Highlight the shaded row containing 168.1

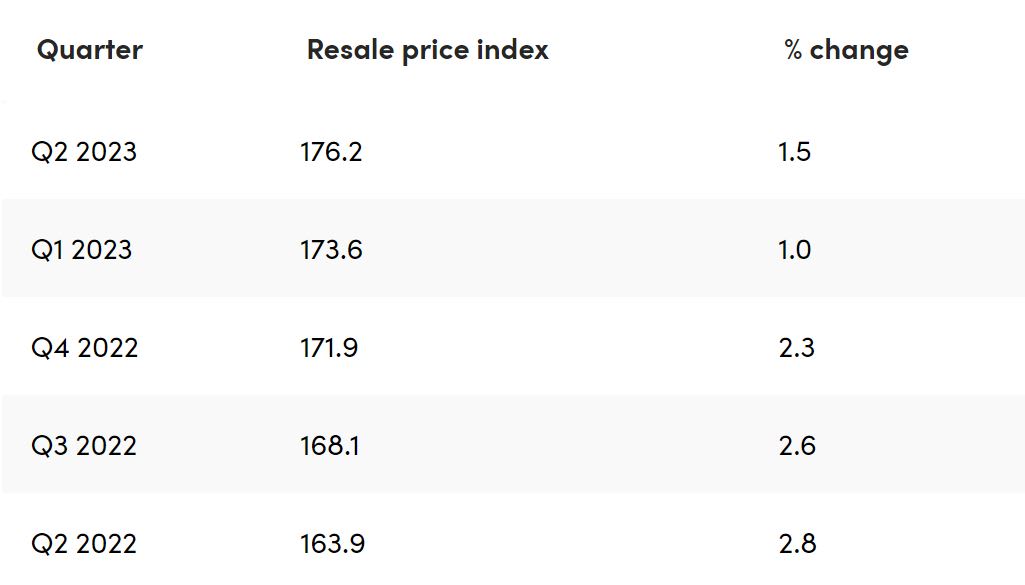click(x=560, y=446)
